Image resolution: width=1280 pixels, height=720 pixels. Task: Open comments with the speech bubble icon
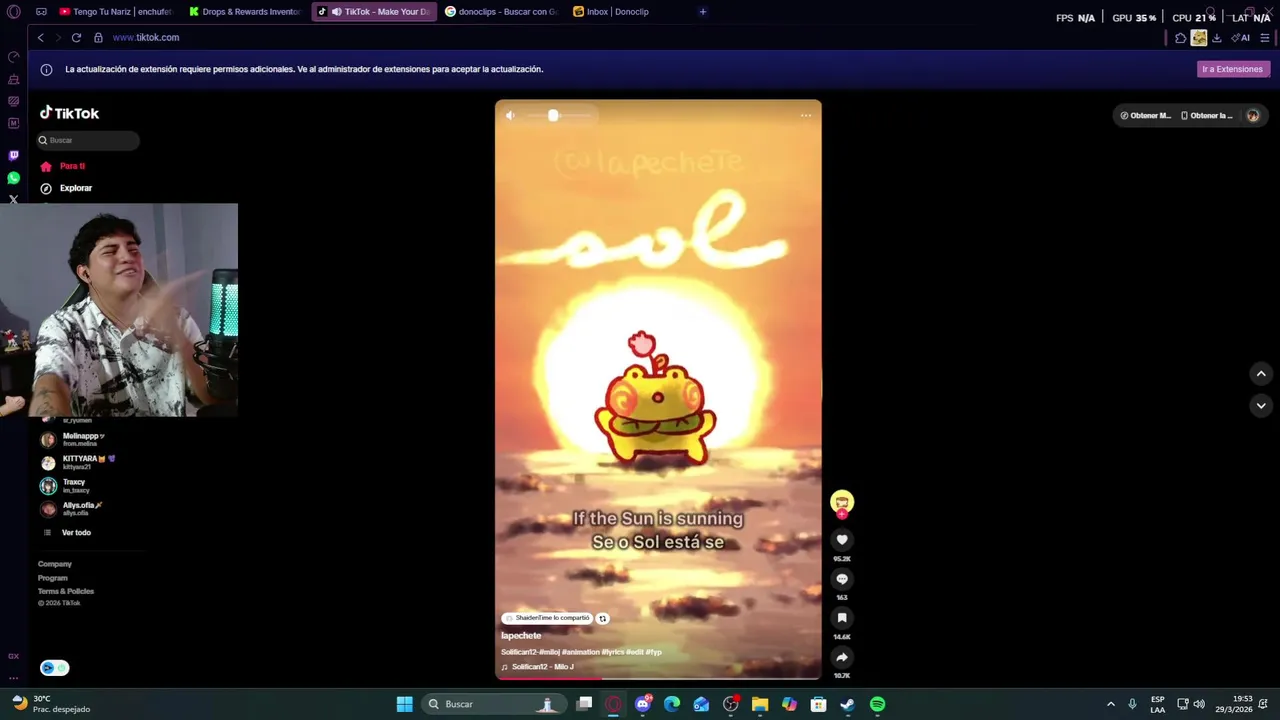tap(842, 579)
